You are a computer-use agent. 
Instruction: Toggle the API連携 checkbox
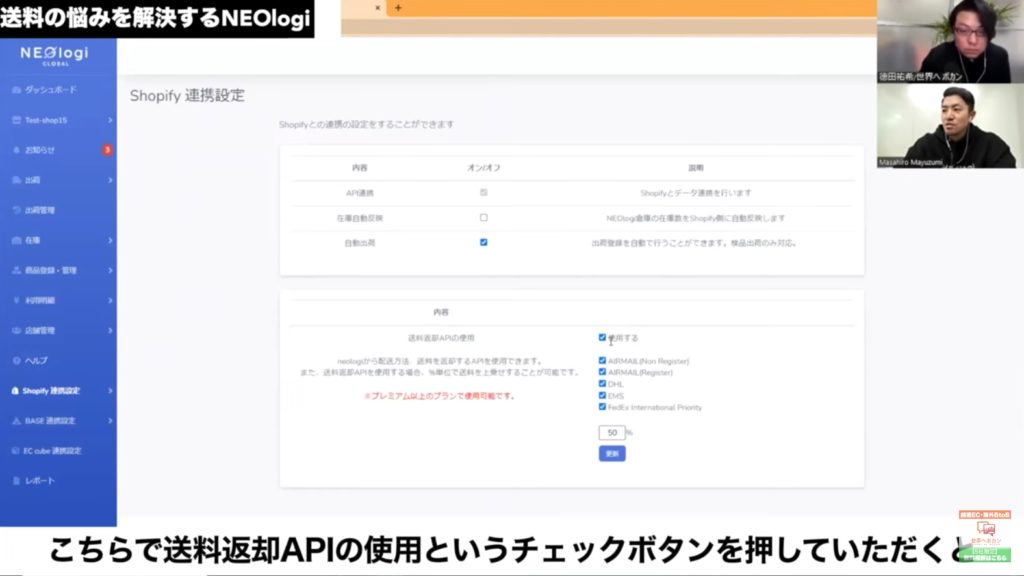(483, 193)
